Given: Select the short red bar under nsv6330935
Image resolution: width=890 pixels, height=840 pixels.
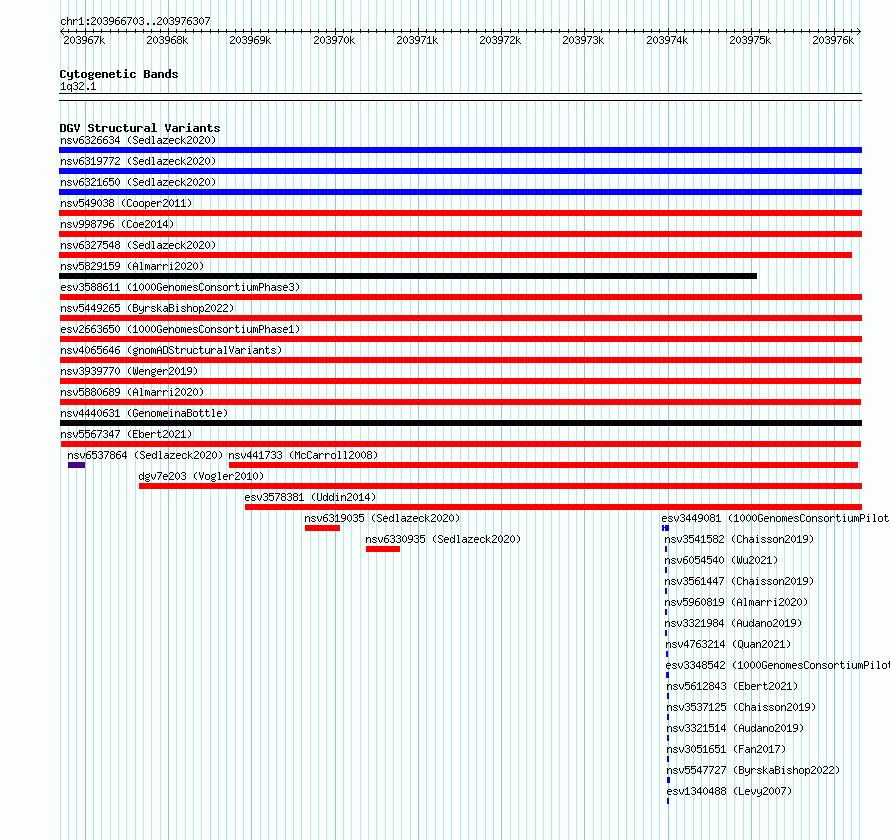Looking at the screenshot, I should [x=383, y=549].
